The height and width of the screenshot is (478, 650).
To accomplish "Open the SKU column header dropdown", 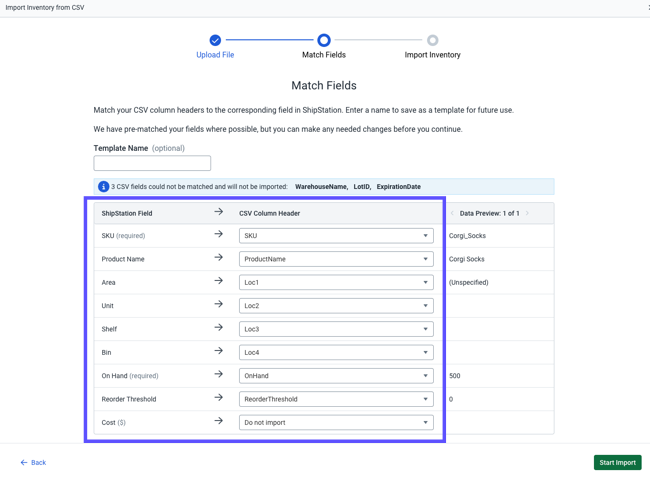I will point(336,236).
